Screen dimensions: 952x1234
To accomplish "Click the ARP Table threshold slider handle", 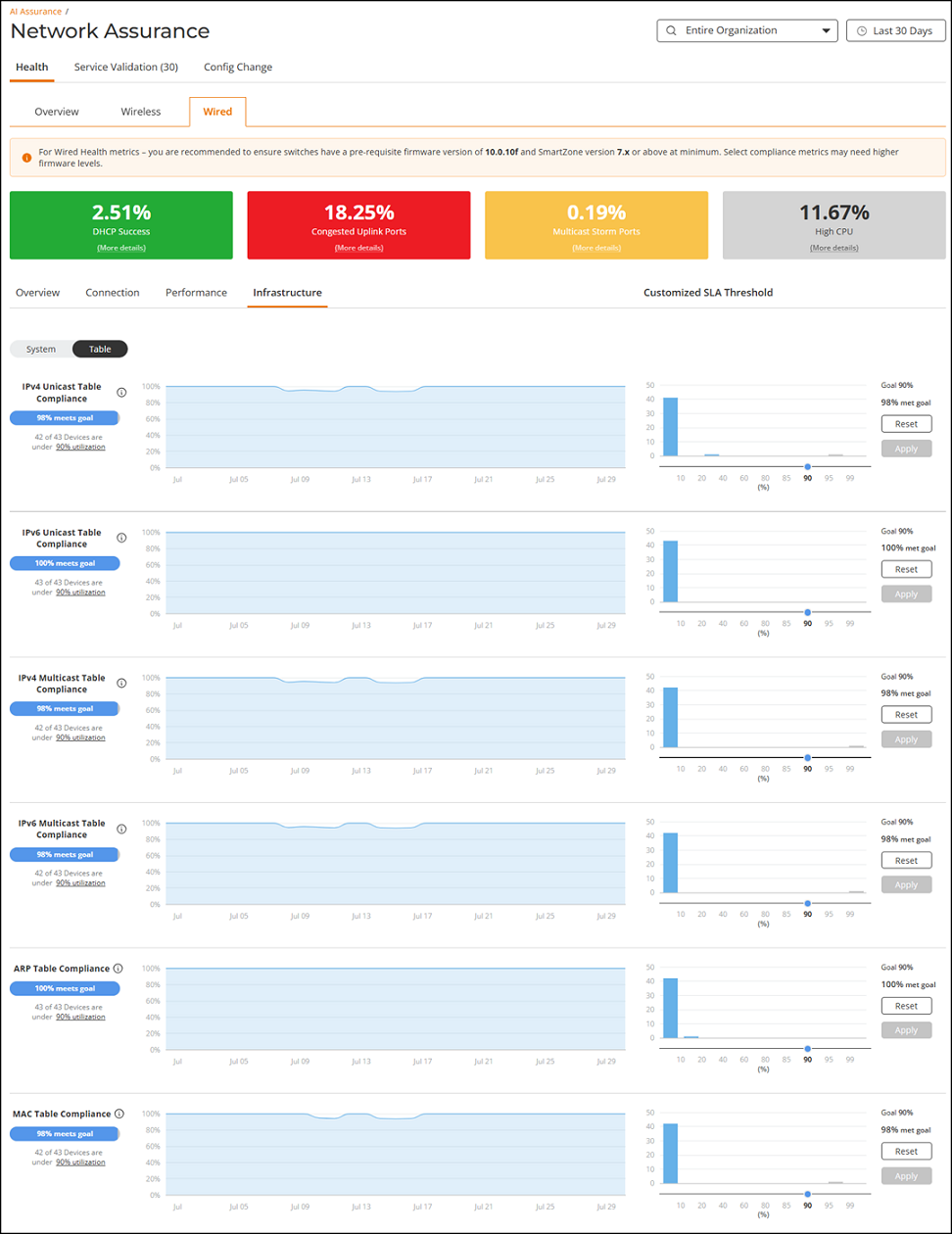I will point(808,1048).
